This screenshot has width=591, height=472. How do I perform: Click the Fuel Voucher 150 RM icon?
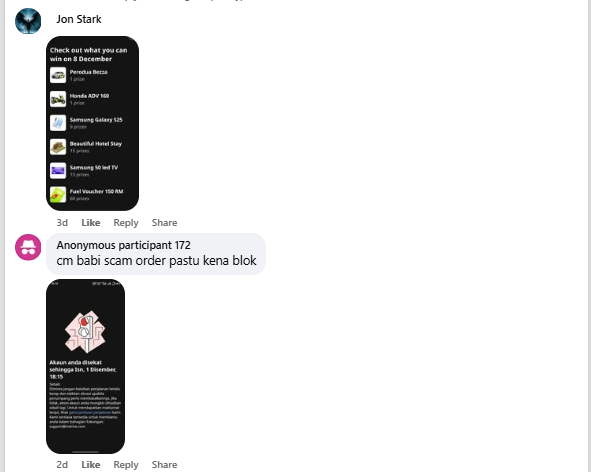click(58, 195)
